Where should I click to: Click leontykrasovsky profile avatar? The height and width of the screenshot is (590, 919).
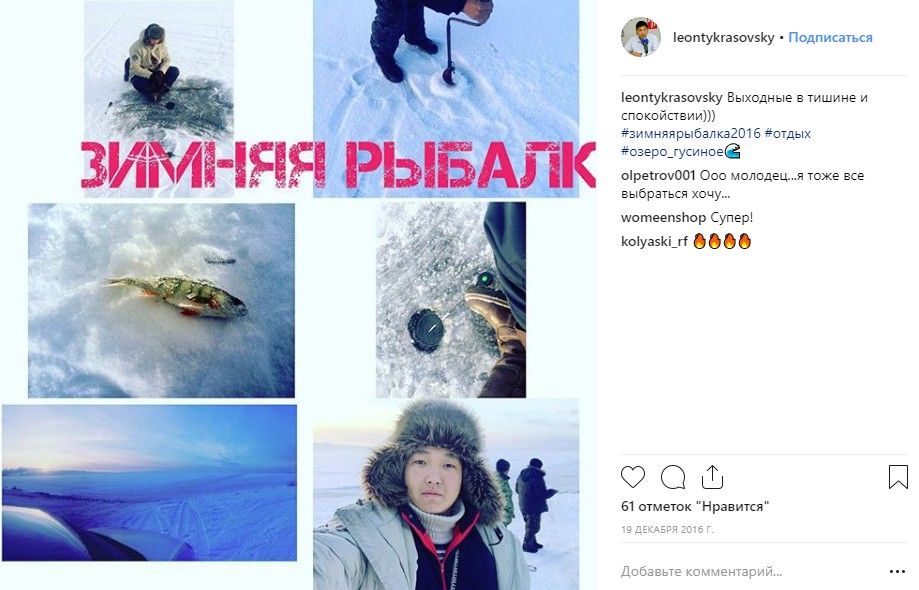tap(641, 37)
